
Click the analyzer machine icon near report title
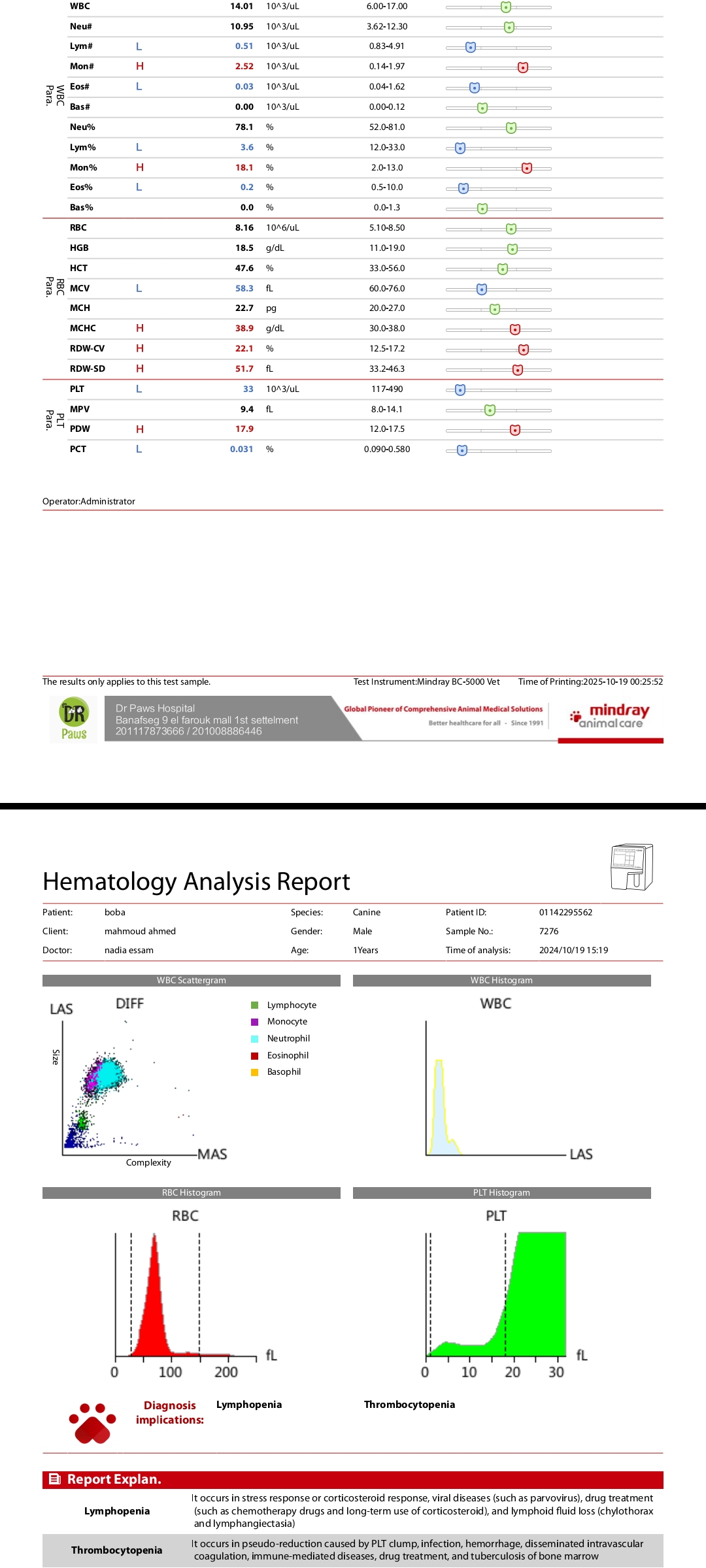(631, 867)
